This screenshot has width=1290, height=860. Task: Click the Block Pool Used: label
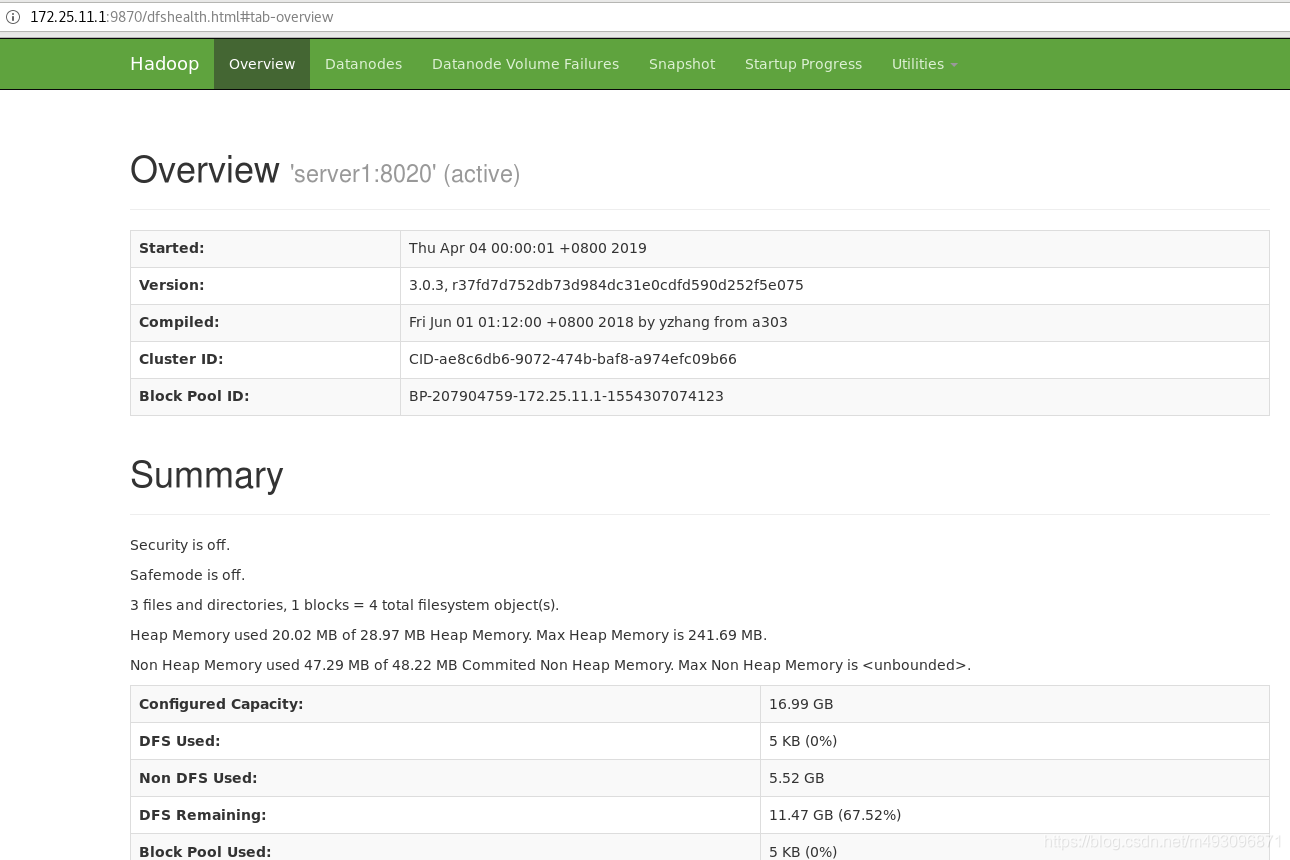pos(205,851)
